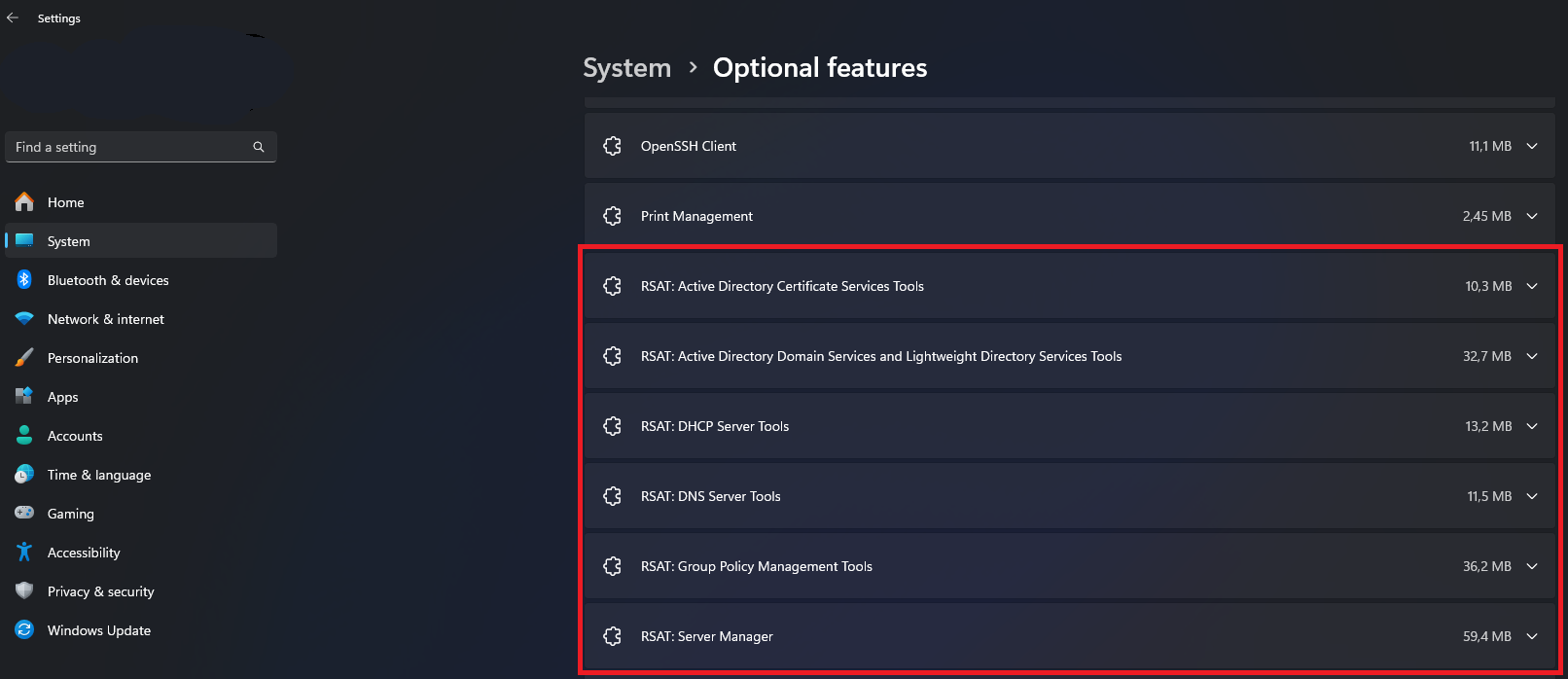Viewport: 1568px width, 679px height.
Task: Click the OpenSSH Client feature name
Action: click(x=688, y=146)
